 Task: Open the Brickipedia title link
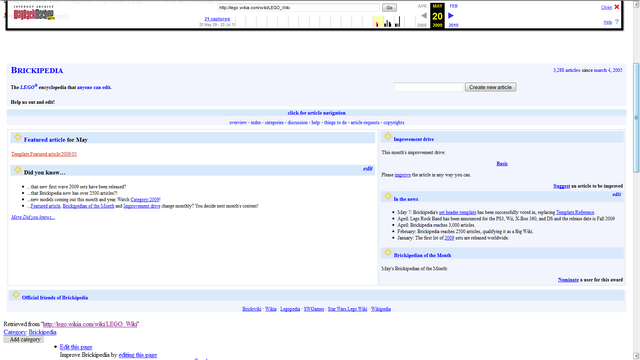pyautogui.click(x=37, y=70)
